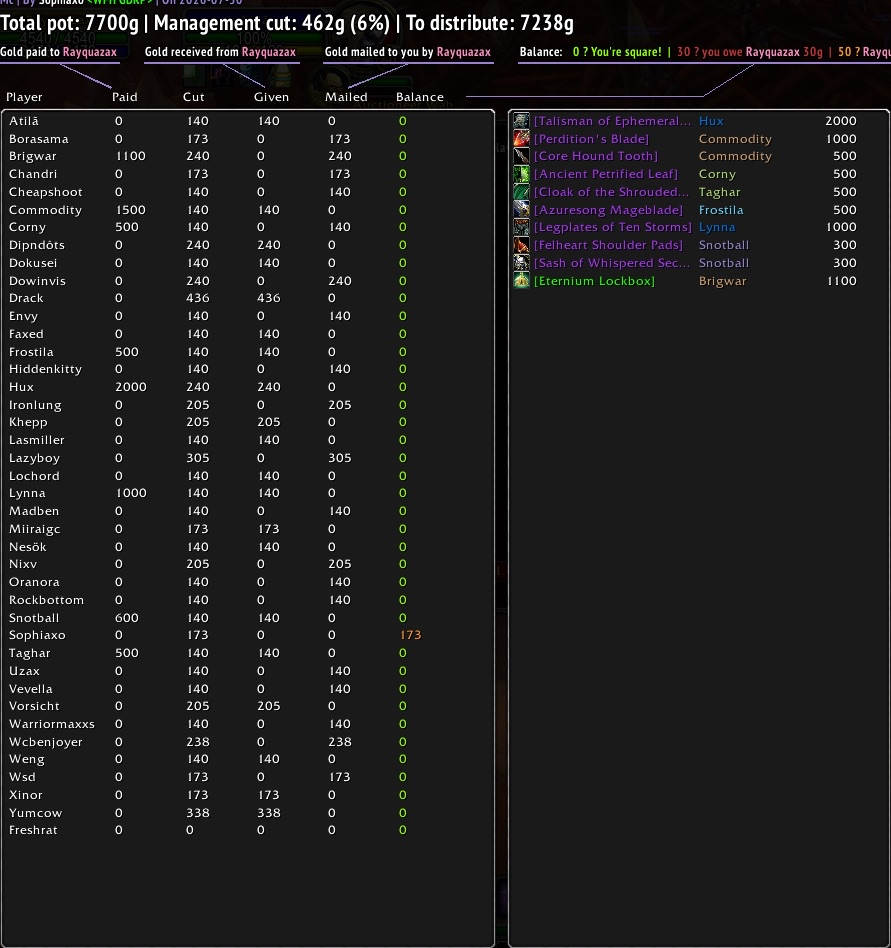Open the [Eternium Lockbox] item link
This screenshot has width=891, height=948.
click(594, 281)
